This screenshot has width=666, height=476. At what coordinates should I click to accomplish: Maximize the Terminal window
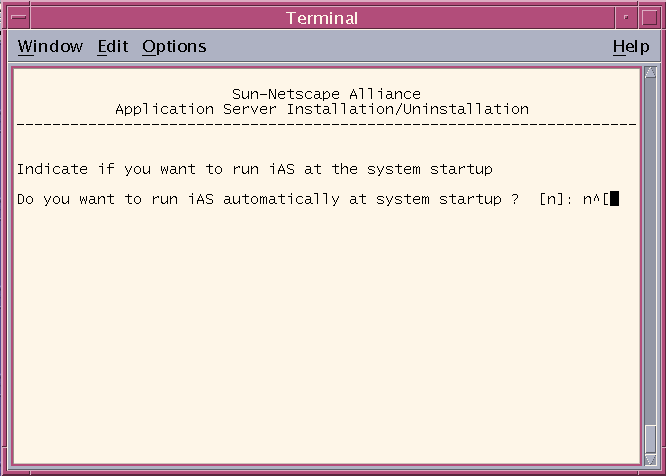(x=649, y=17)
